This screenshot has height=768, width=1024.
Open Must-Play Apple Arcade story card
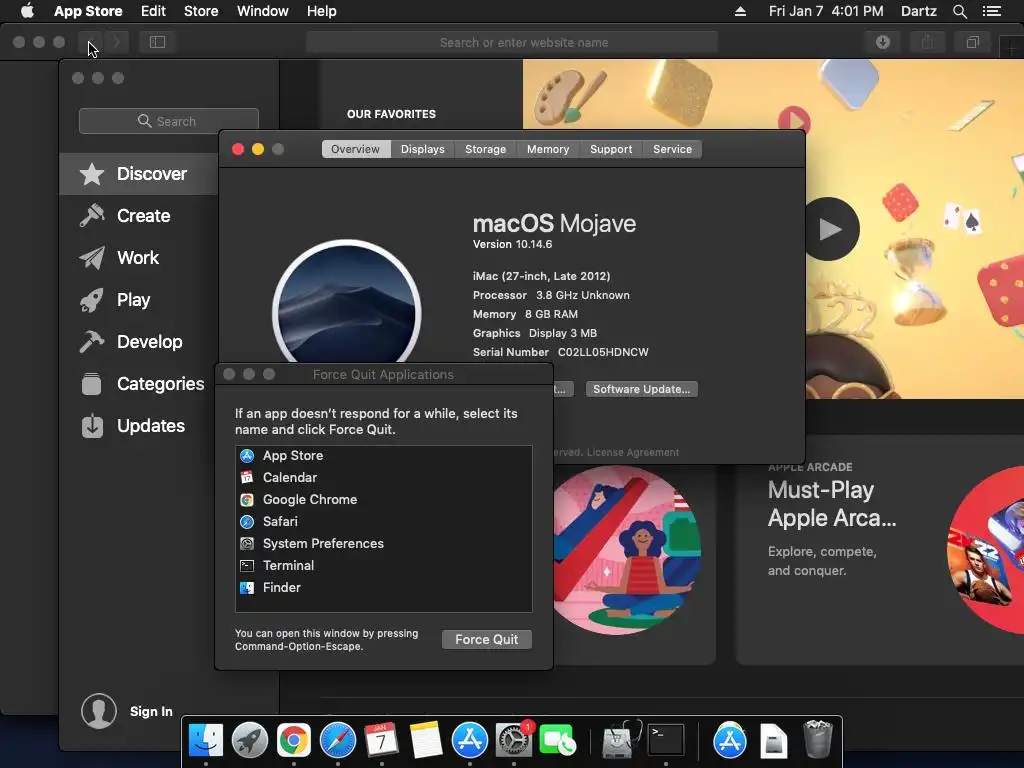point(879,549)
